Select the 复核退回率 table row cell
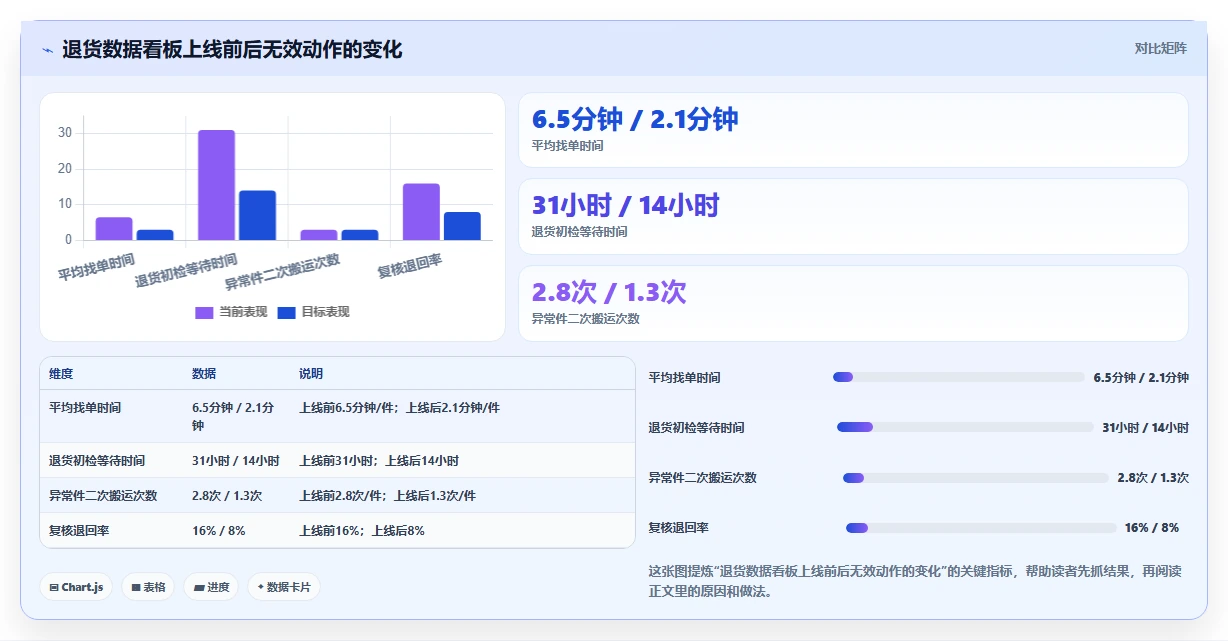This screenshot has height=641, width=1228. 79,531
